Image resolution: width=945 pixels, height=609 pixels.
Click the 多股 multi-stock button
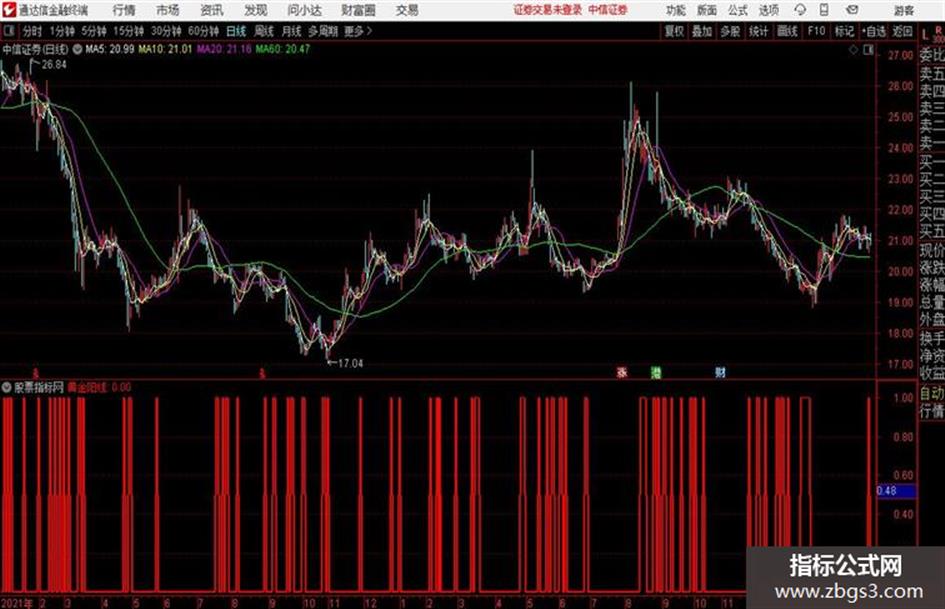tap(730, 31)
